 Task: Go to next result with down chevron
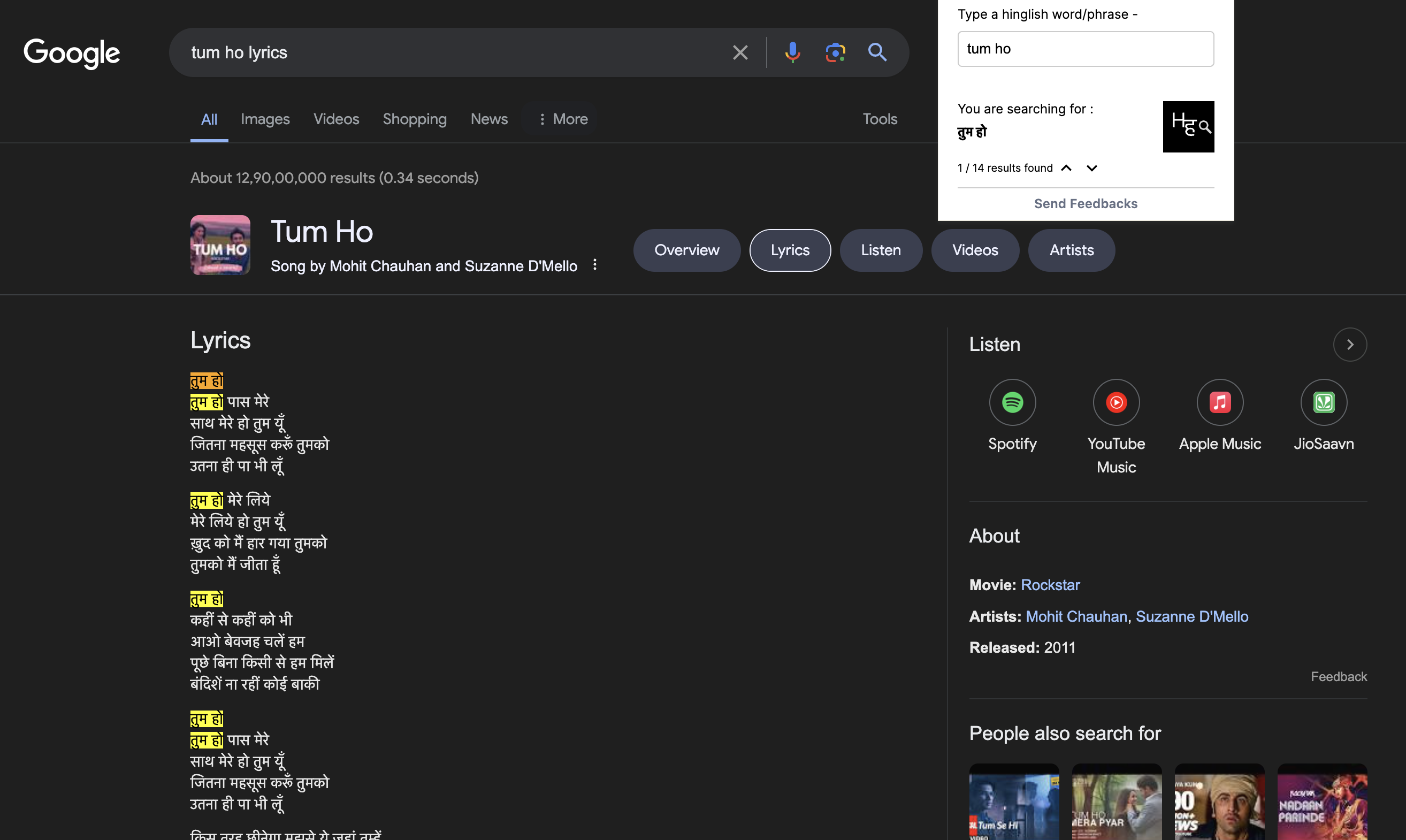(x=1092, y=168)
